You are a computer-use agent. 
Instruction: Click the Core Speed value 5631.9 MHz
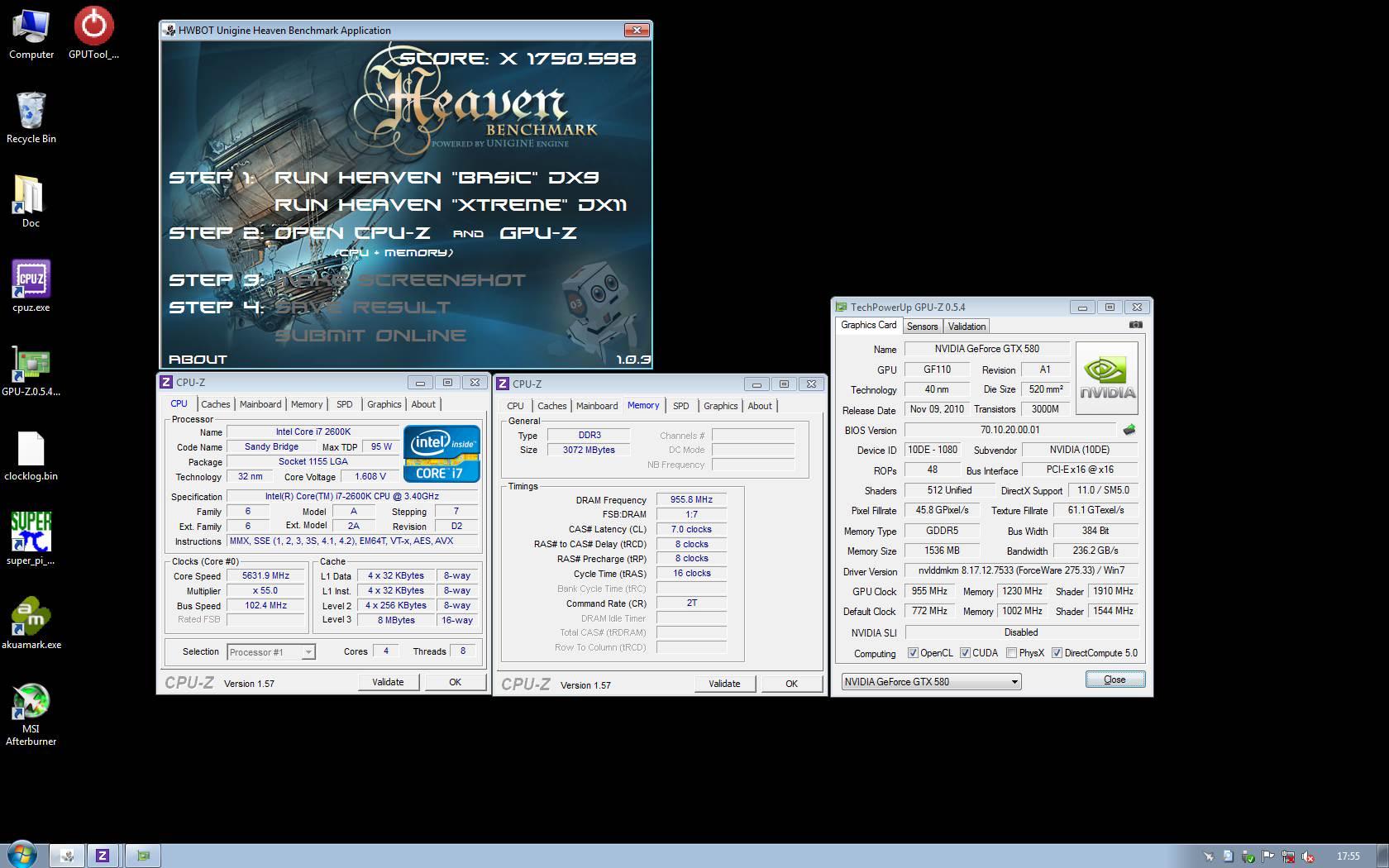265,576
